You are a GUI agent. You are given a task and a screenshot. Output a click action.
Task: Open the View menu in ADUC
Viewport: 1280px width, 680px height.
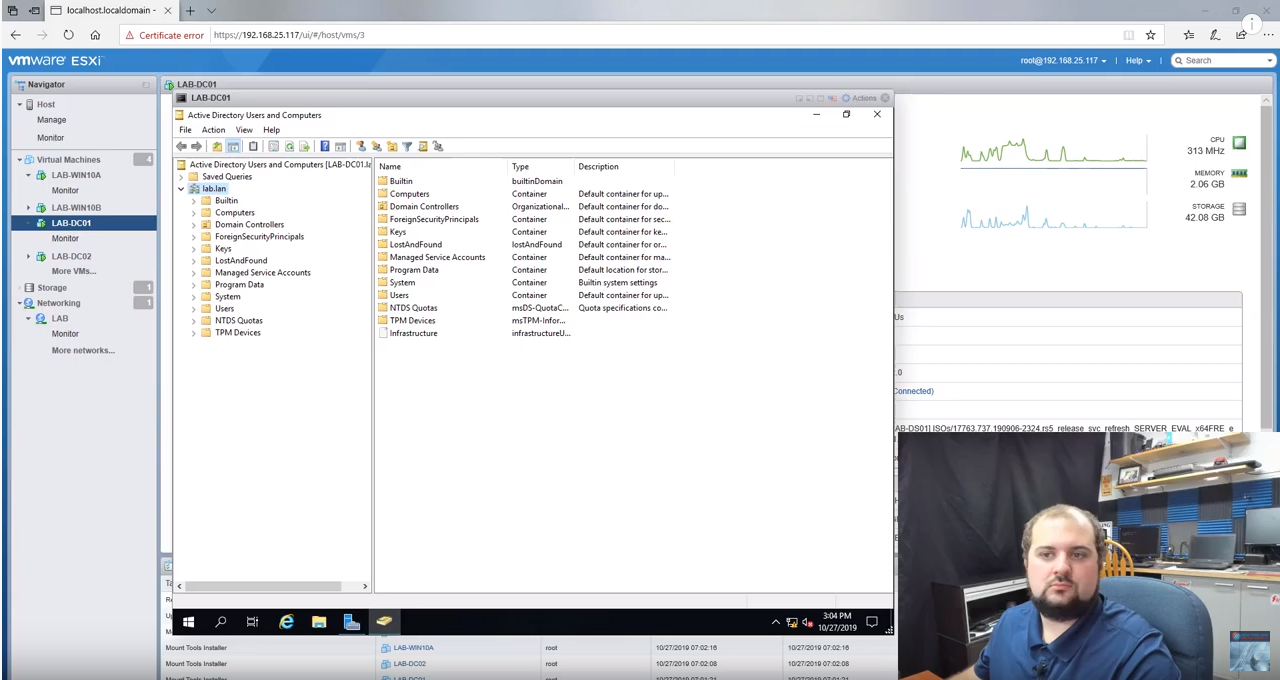(244, 130)
